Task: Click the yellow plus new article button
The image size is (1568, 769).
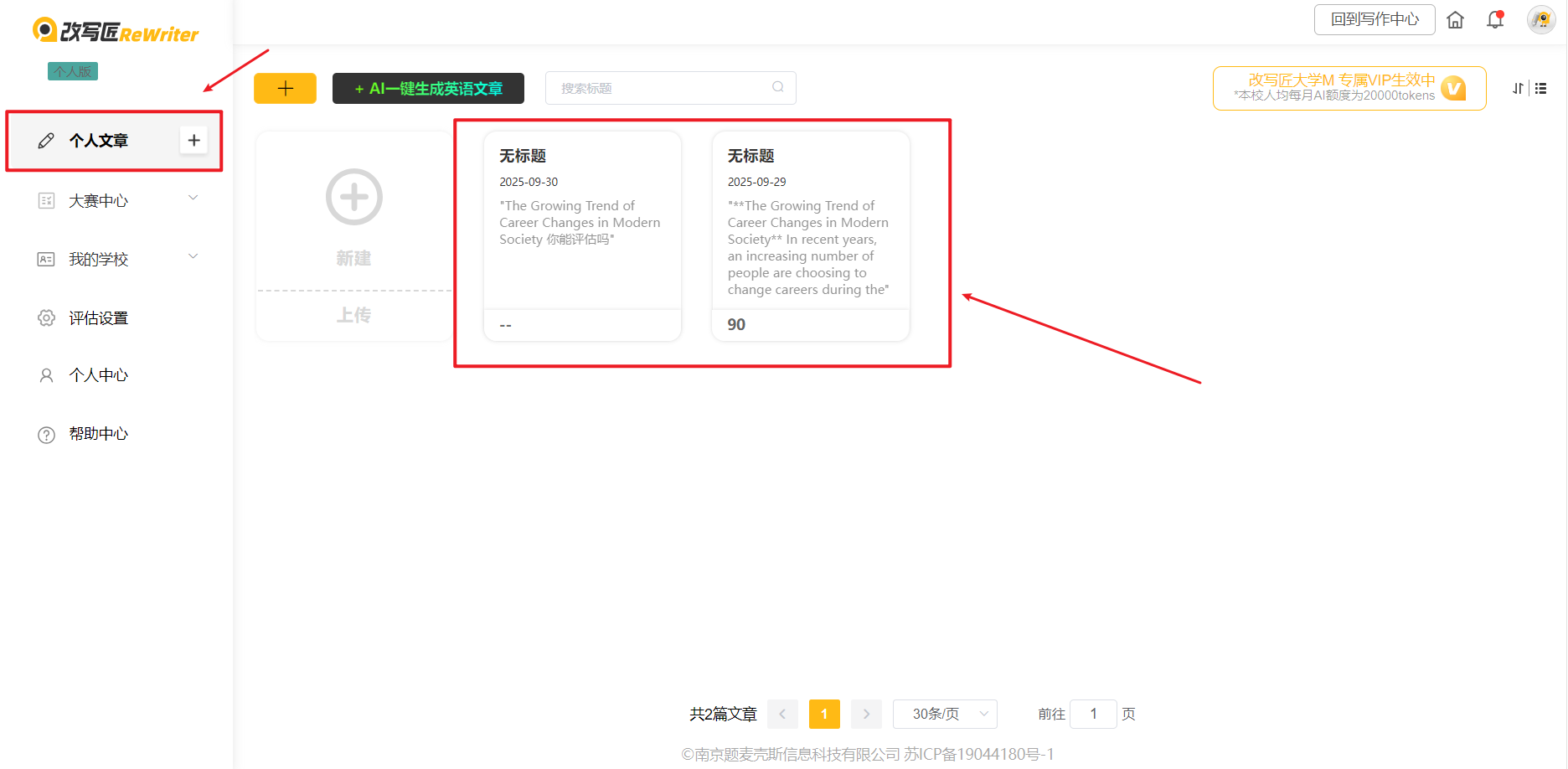Action: [x=285, y=89]
